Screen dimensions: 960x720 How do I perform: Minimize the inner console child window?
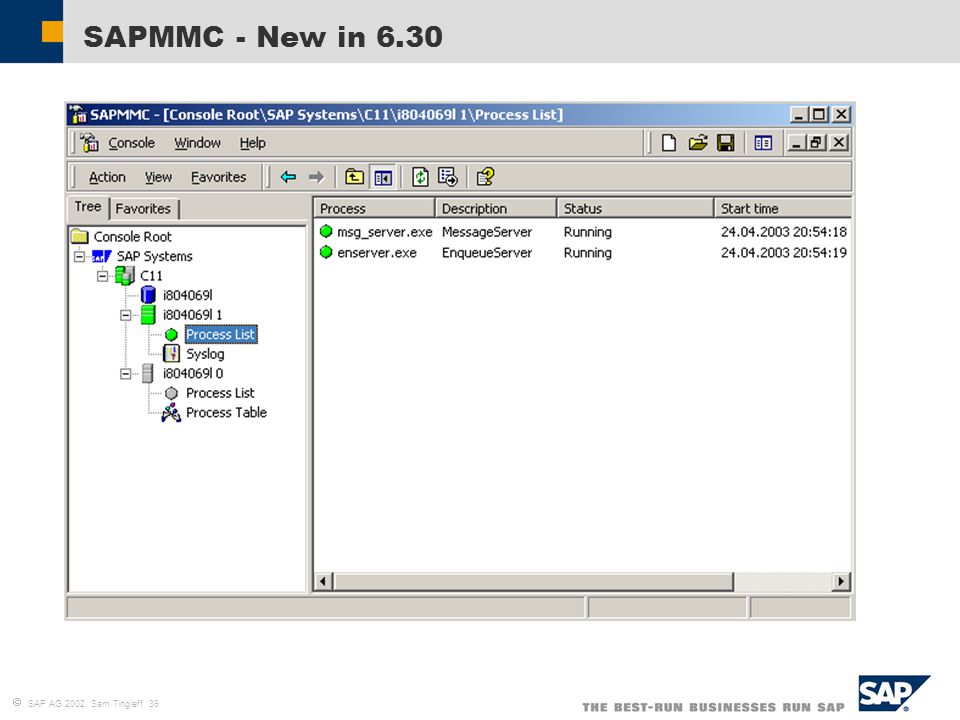pos(795,143)
